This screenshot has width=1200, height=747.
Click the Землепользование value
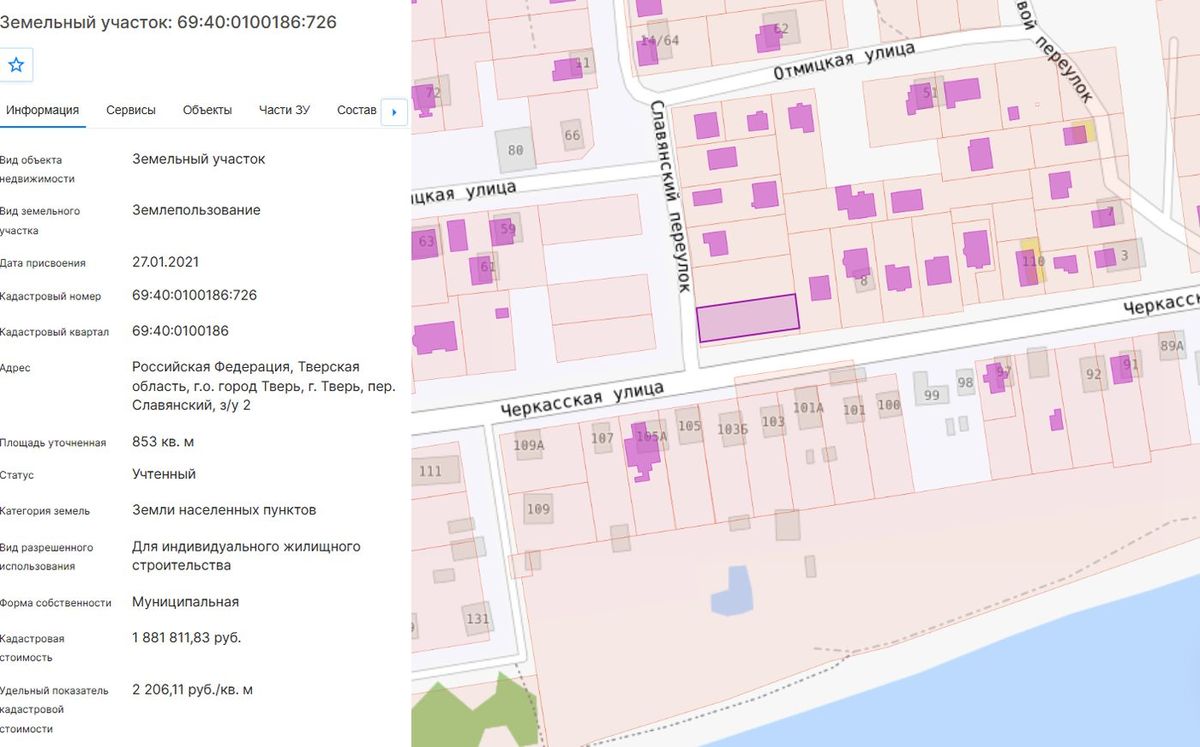point(196,210)
